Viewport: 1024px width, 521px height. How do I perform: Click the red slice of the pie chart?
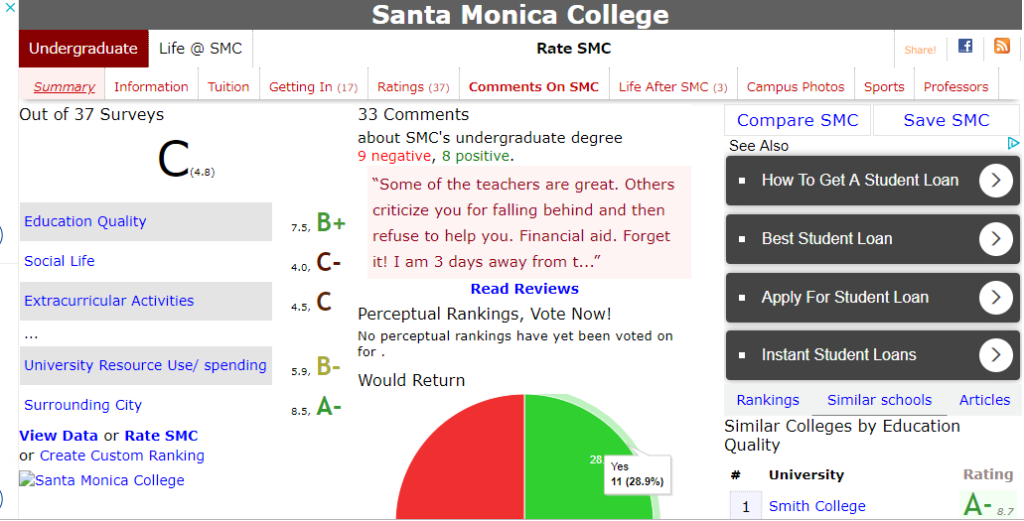464,464
